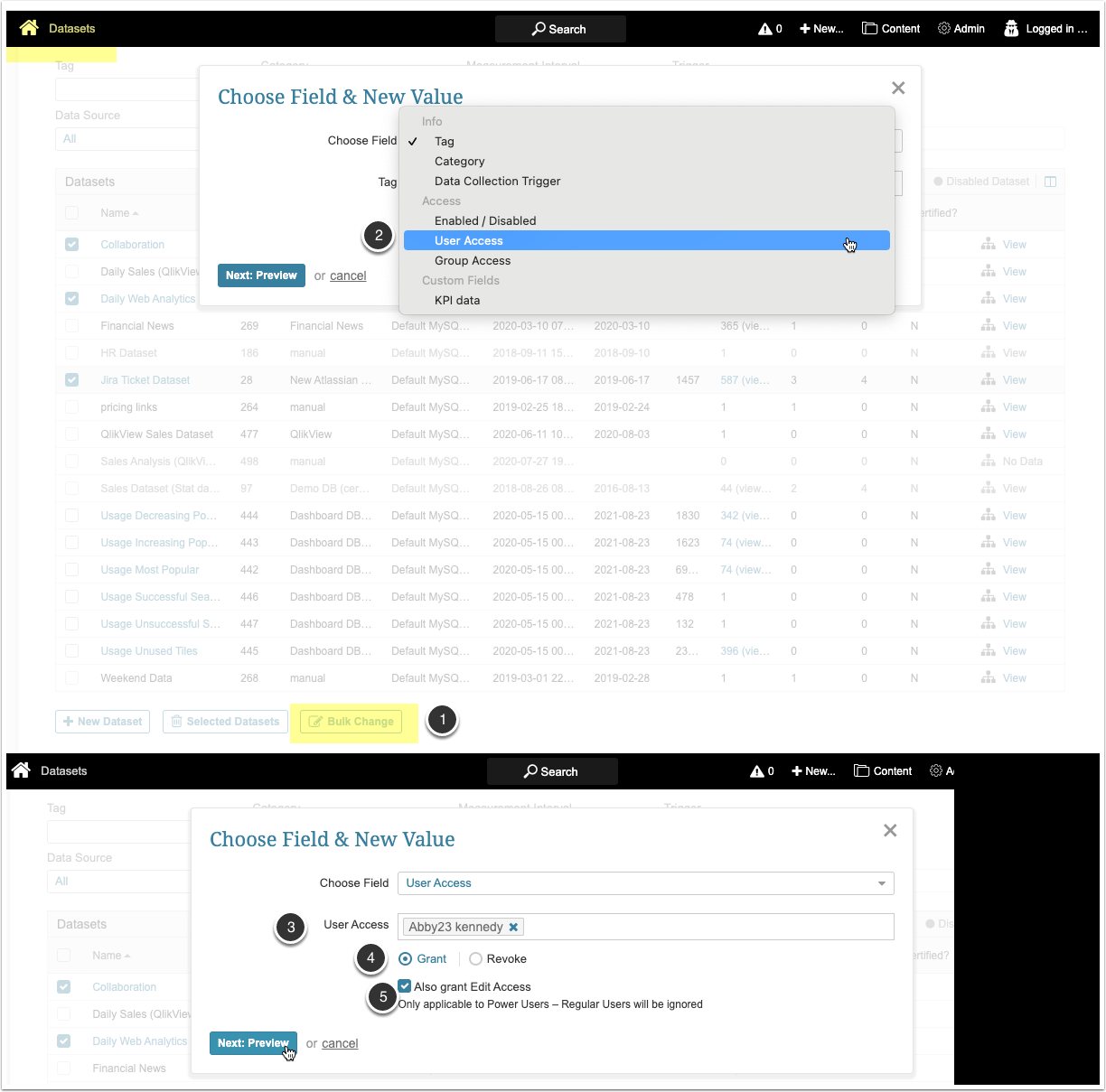Open hierarchy icon for QlikView Sales Dataset row
This screenshot has height=1092, width=1106.
click(989, 434)
